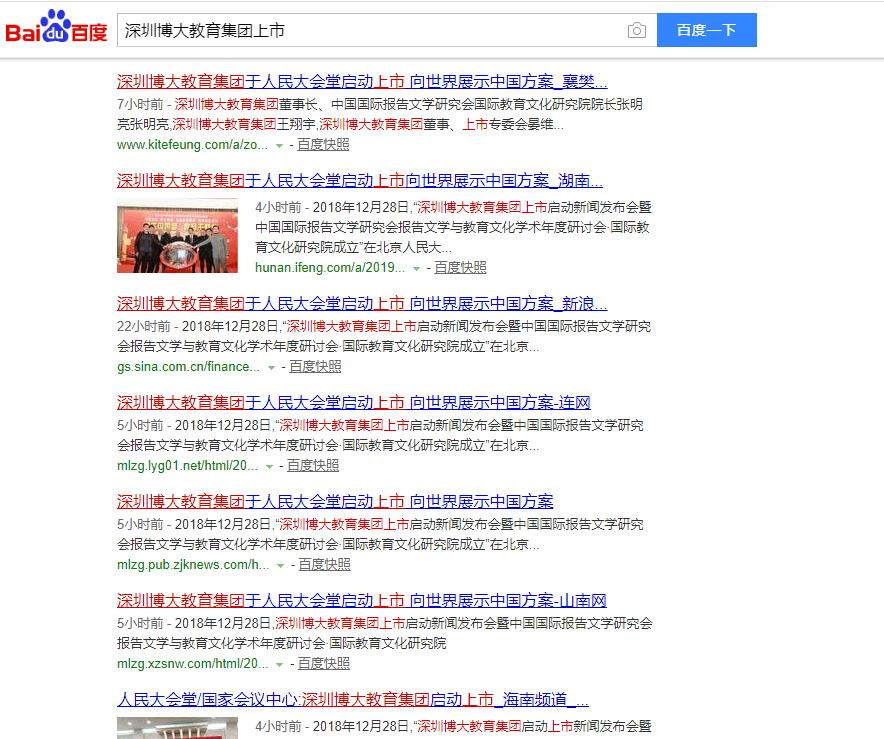Viewport: 884px width, 739px height.
Task: Click the snippet text starting with 22小时前
Action: (384, 337)
